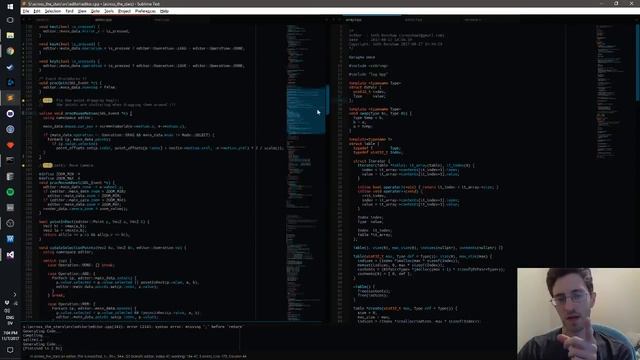The image size is (640, 360).
Task: Open the Selection menu
Action: 53,11
